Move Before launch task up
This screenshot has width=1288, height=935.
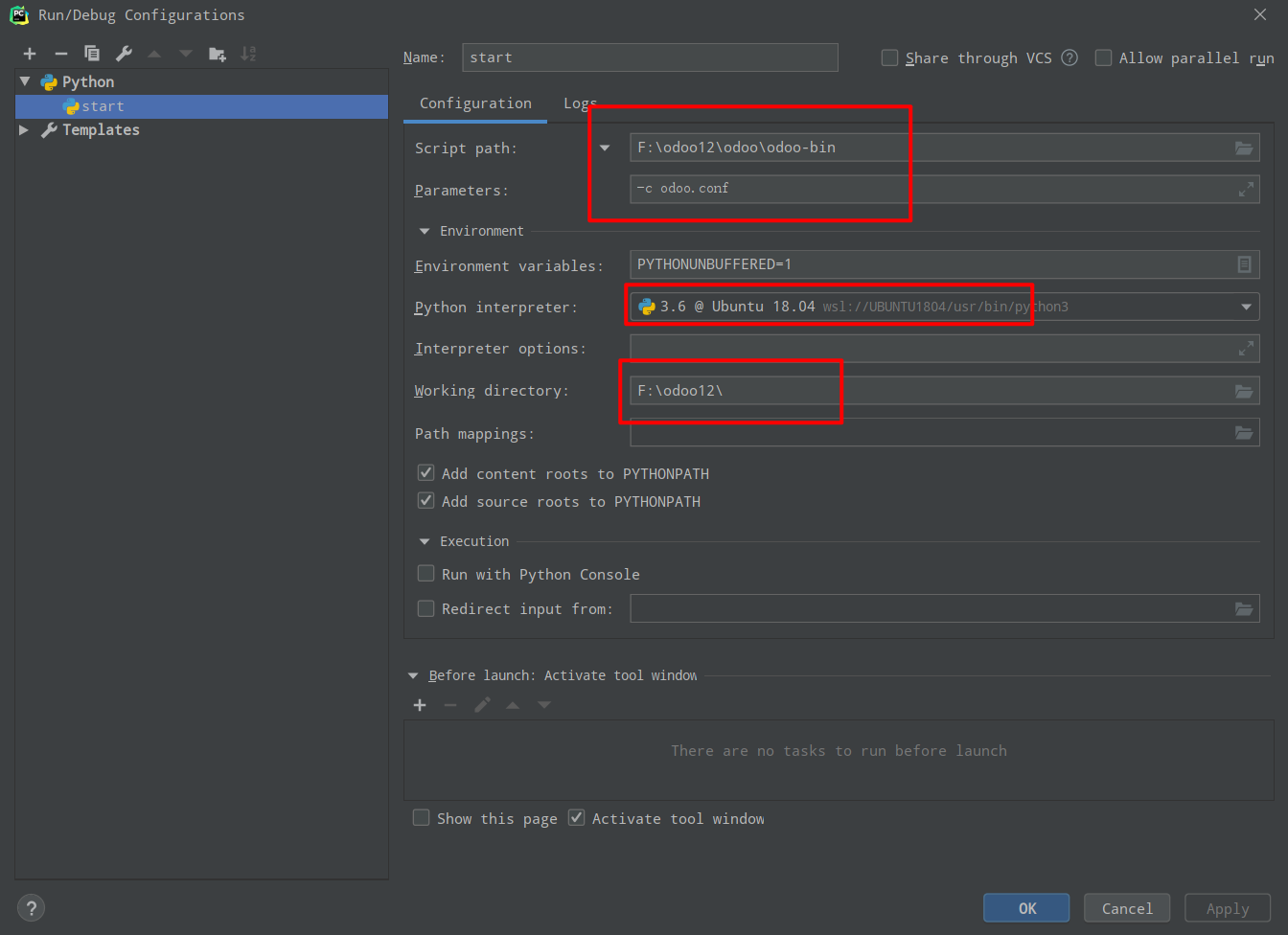[x=513, y=705]
